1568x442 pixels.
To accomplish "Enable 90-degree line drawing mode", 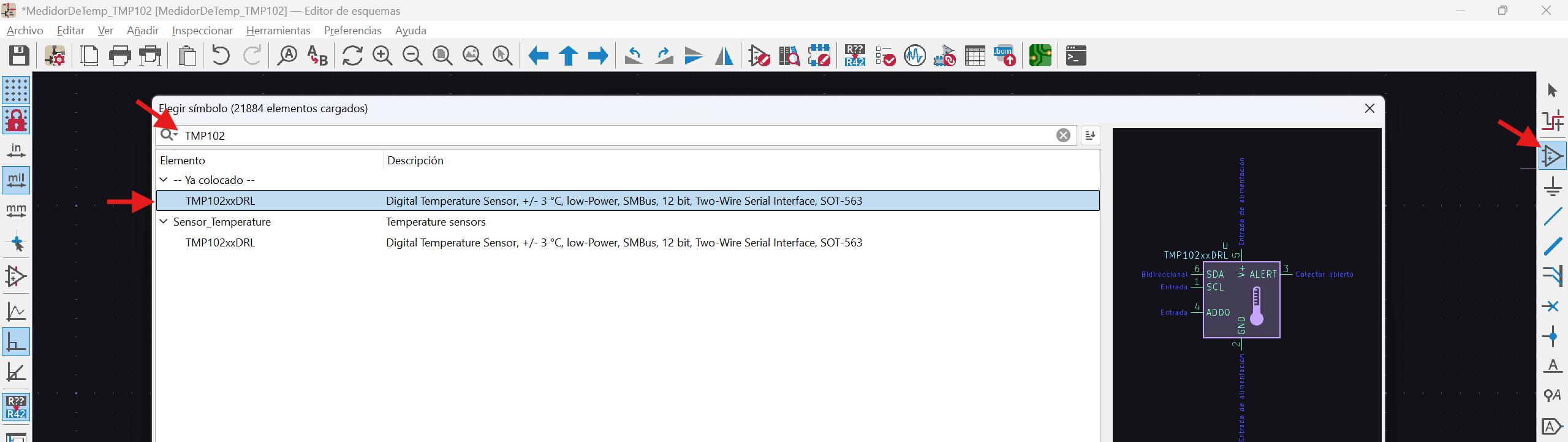I will tap(16, 342).
